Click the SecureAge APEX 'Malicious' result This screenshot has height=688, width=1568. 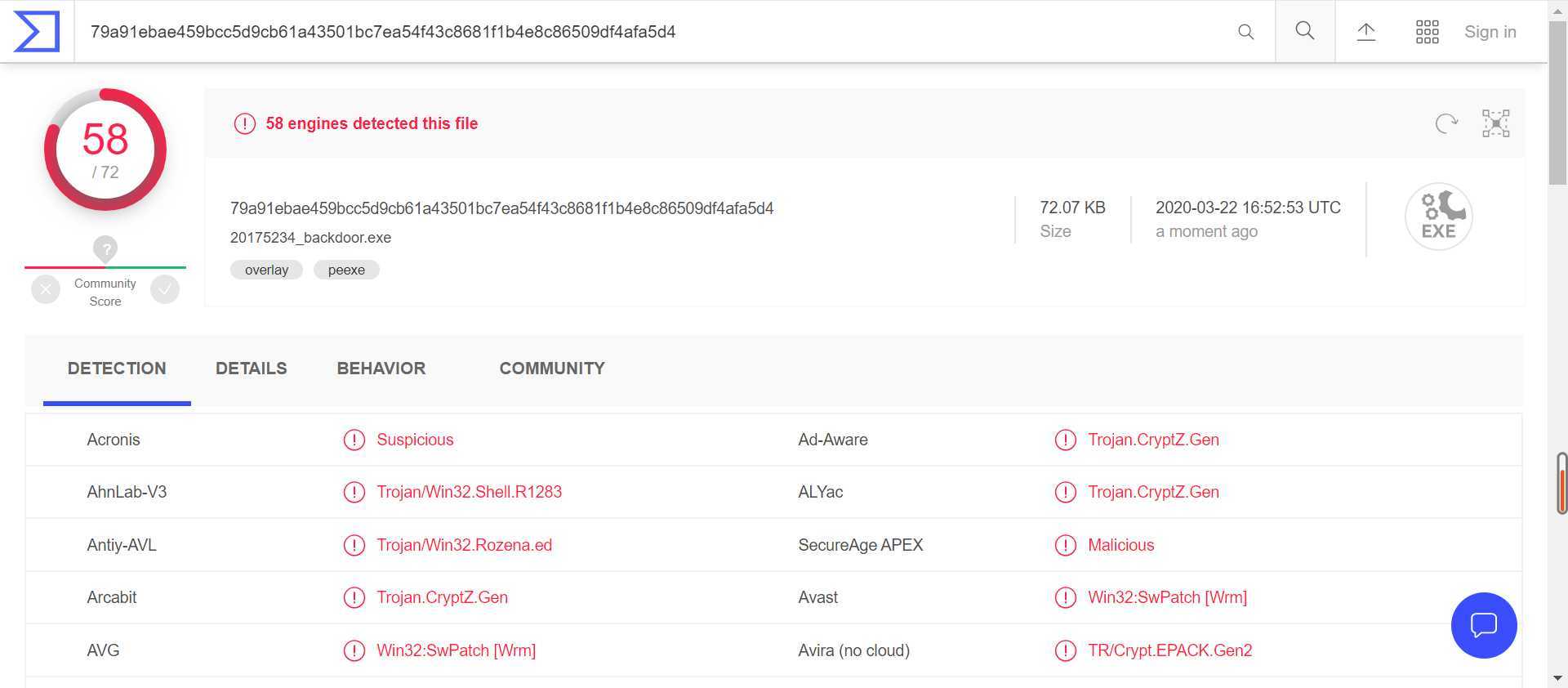1120,545
